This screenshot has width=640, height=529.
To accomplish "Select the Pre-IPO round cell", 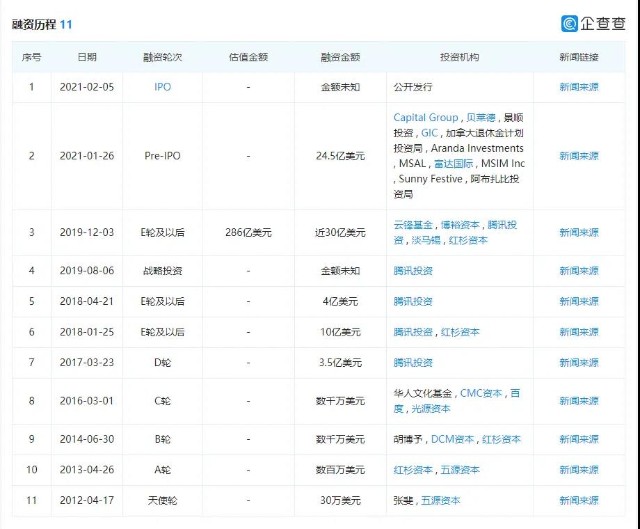I will [x=162, y=156].
